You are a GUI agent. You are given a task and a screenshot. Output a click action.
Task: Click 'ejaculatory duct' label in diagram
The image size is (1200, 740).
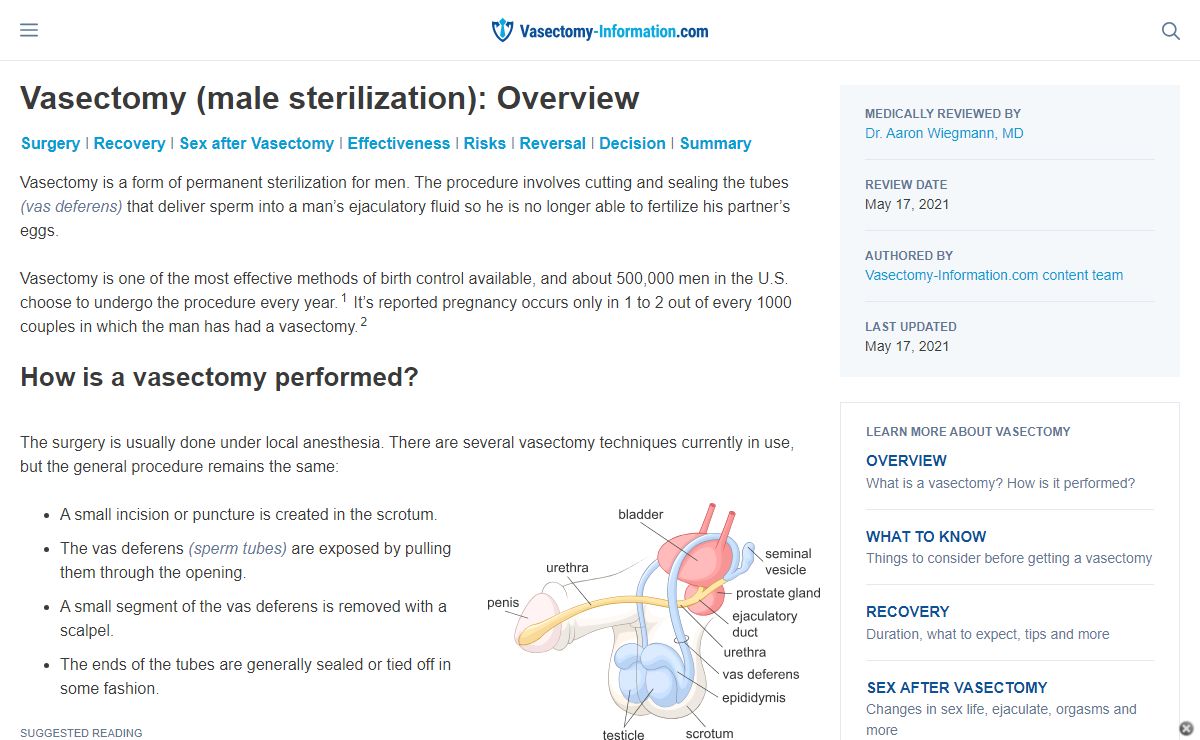765,624
